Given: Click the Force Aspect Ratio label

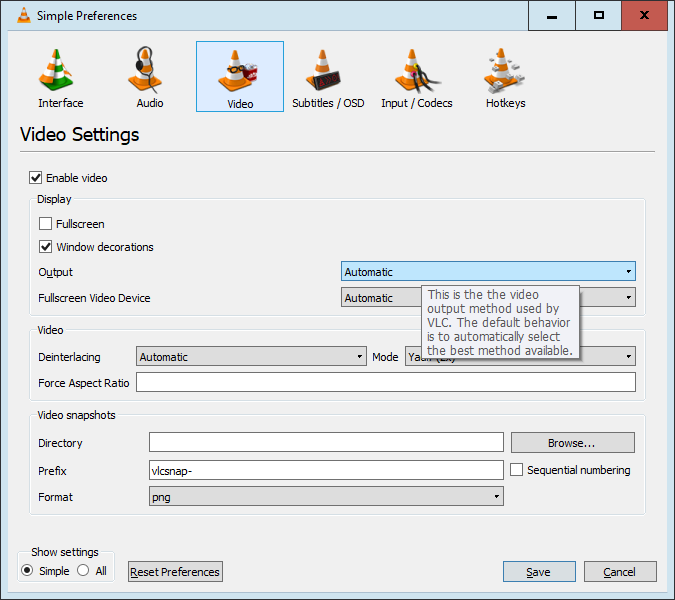Looking at the screenshot, I should coord(84,383).
